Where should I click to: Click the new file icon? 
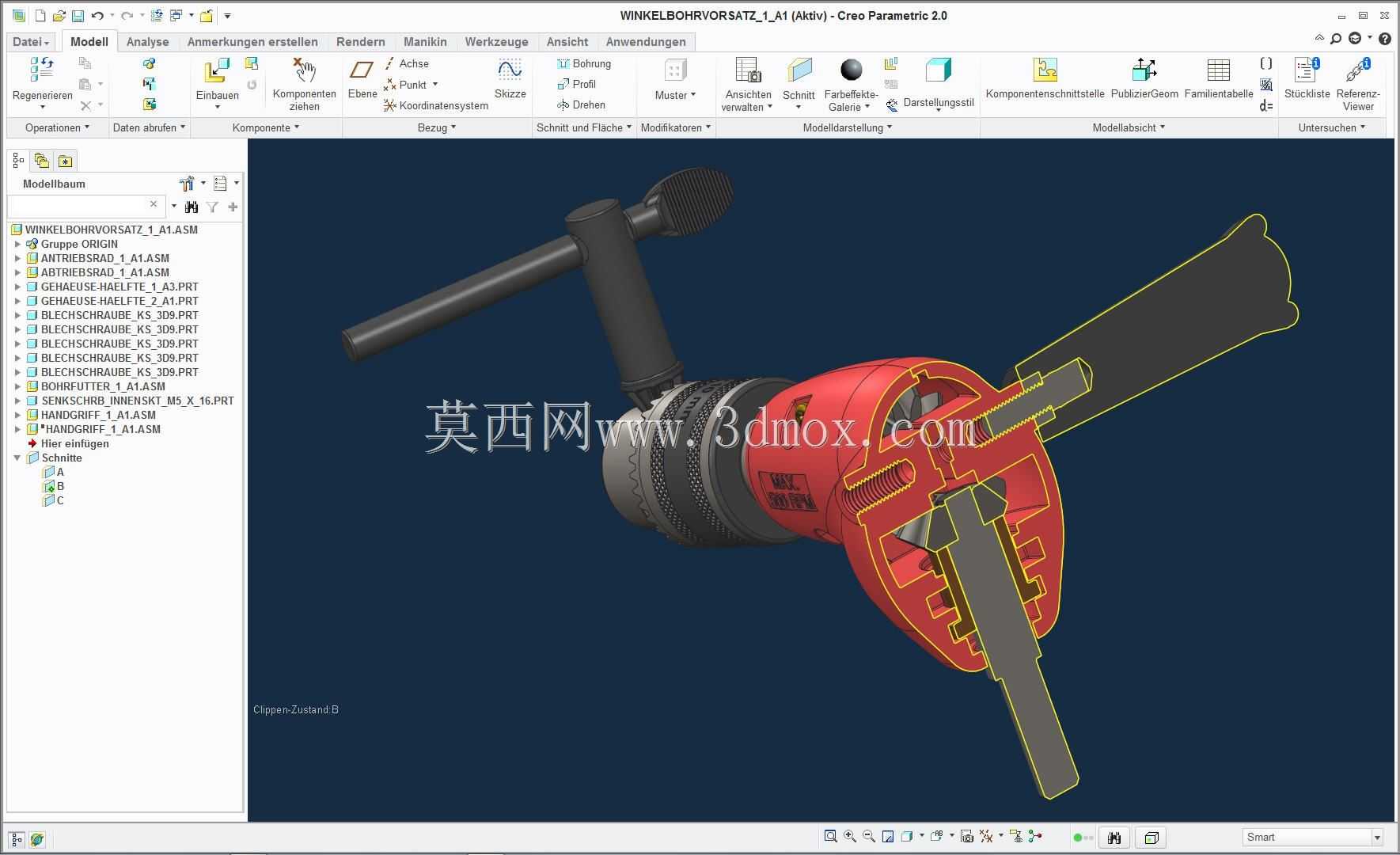pos(40,16)
